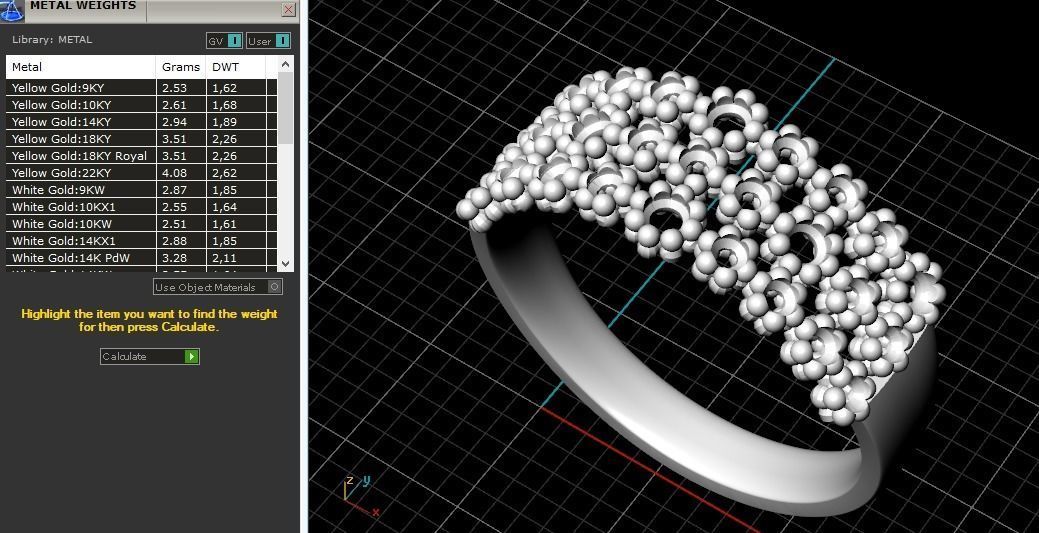The height and width of the screenshot is (533, 1039).
Task: Toggle Use Object Materials option
Action: [x=218, y=287]
